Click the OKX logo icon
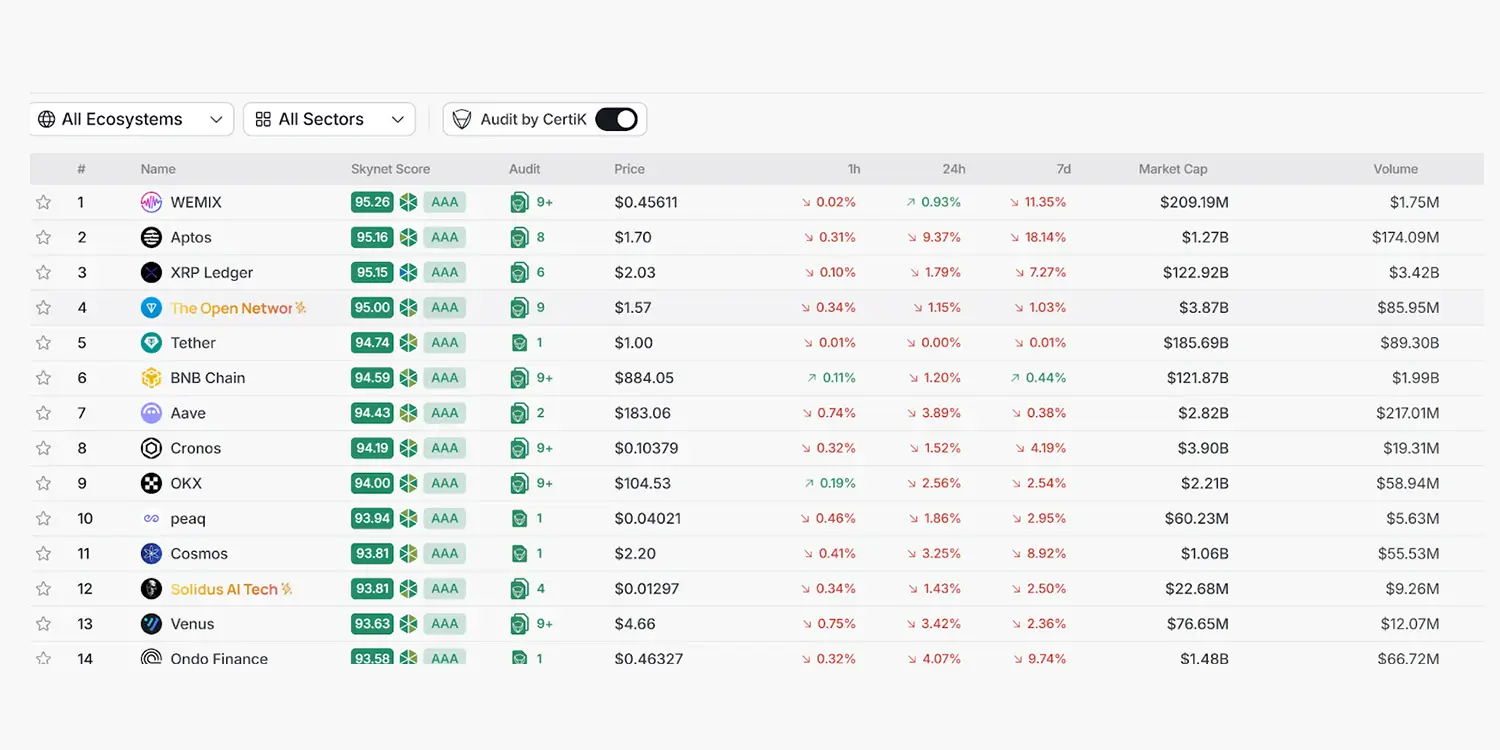 (x=151, y=483)
